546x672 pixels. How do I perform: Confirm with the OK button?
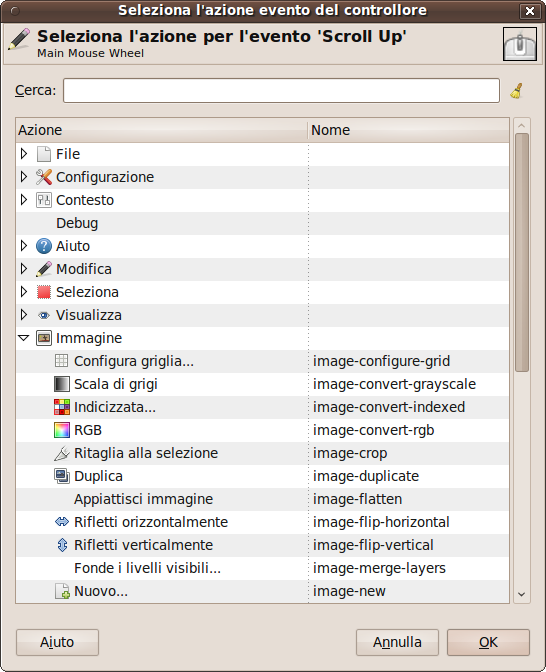(488, 642)
